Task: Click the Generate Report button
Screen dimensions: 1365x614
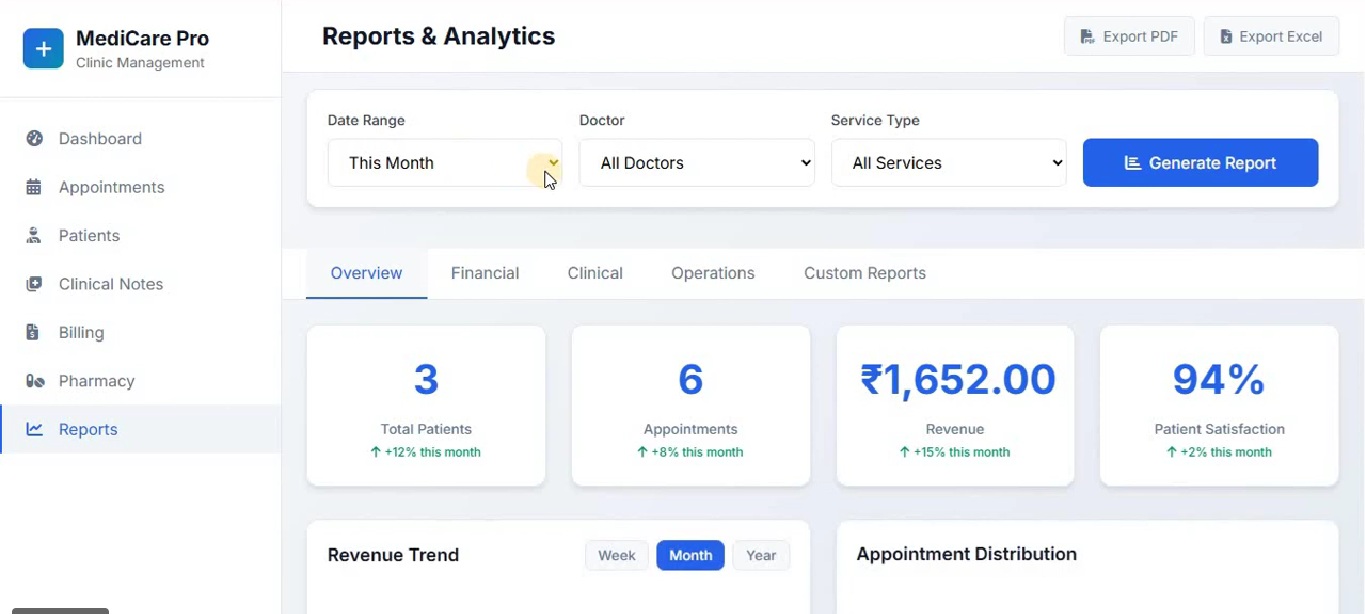Action: tap(1200, 162)
